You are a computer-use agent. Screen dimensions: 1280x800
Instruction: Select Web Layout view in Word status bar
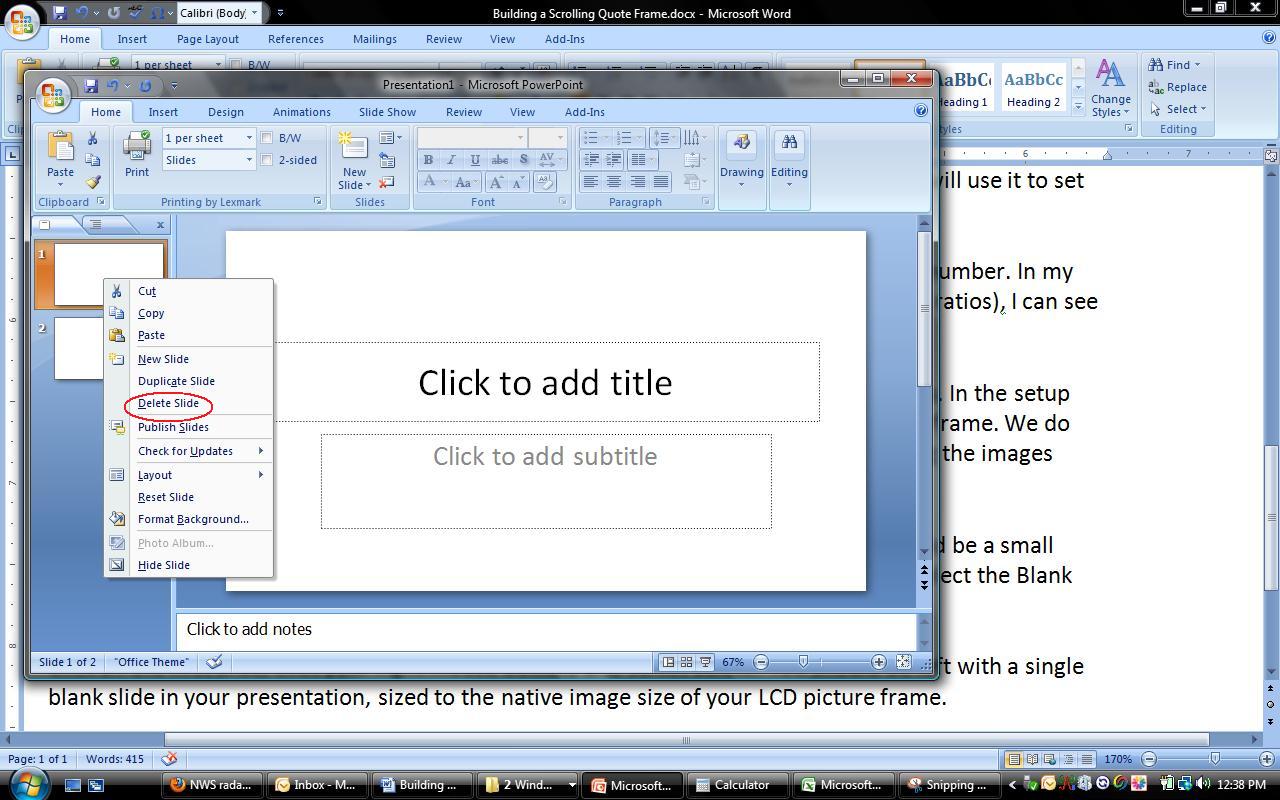(x=1051, y=759)
